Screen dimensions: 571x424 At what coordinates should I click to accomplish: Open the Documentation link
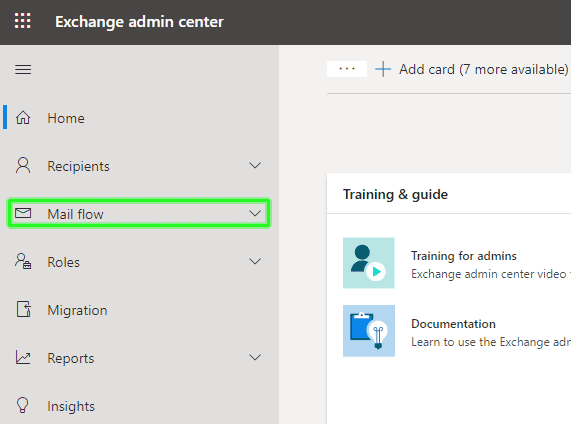pos(453,324)
